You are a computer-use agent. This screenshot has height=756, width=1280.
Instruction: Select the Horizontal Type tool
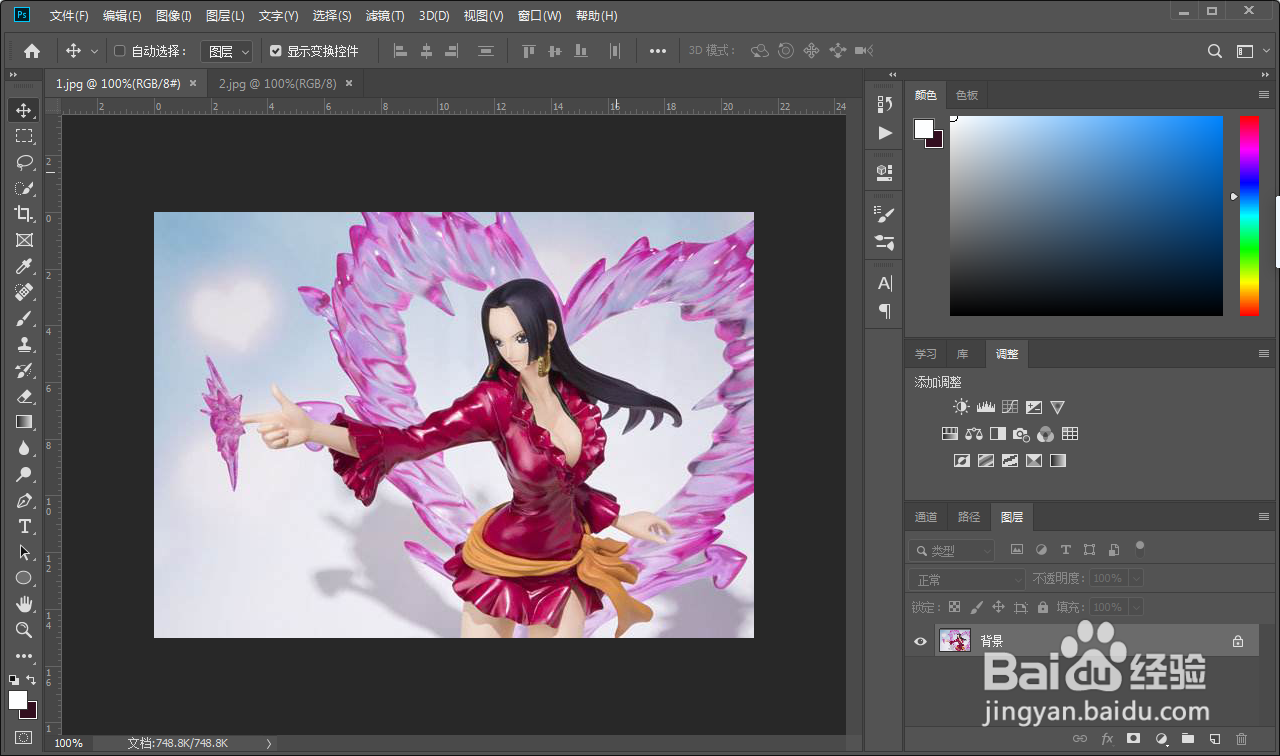(x=24, y=527)
